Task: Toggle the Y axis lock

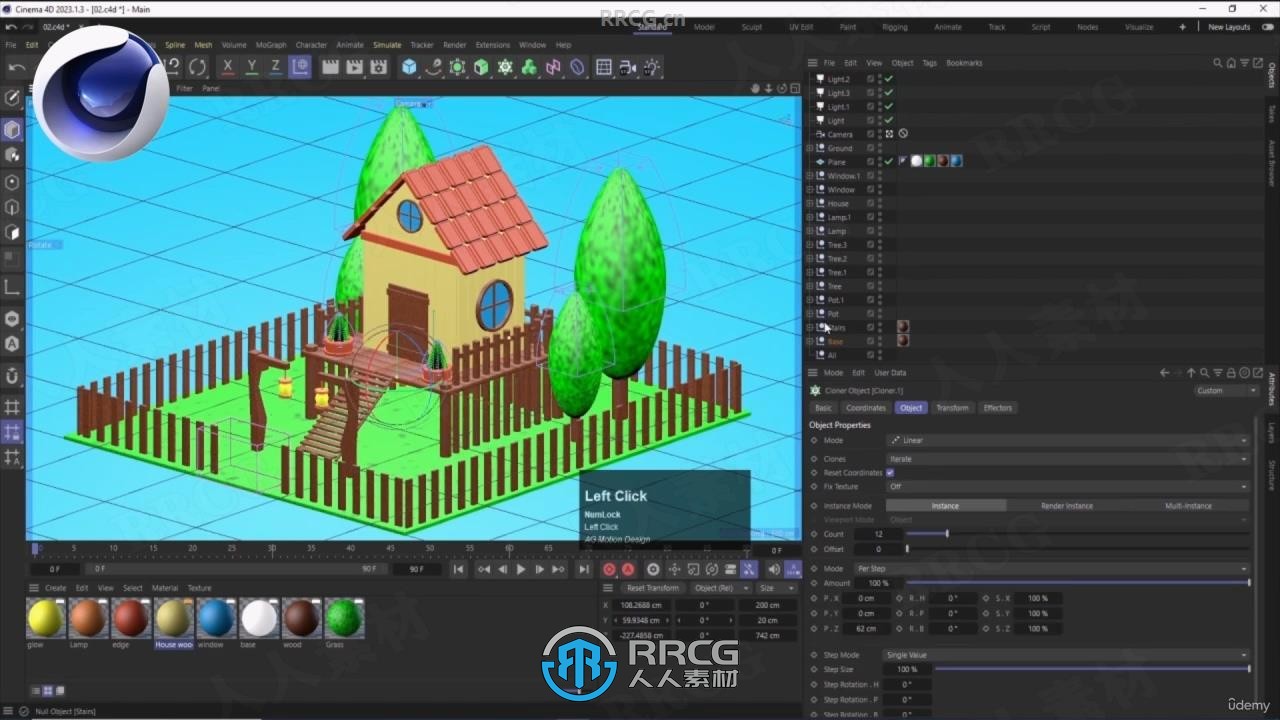Action: tap(252, 67)
